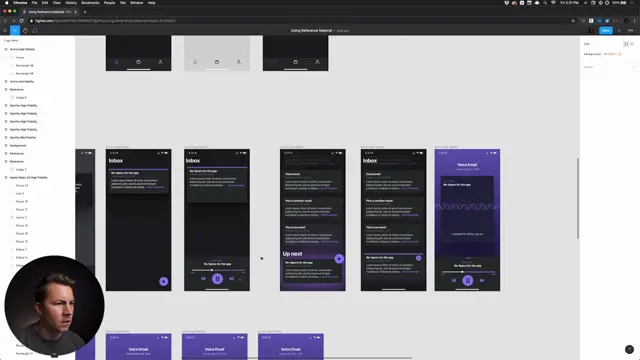Viewport: 640px width, 360px height.
Task: Select the Active Mid fidelity layer
Action: [x=22, y=82]
